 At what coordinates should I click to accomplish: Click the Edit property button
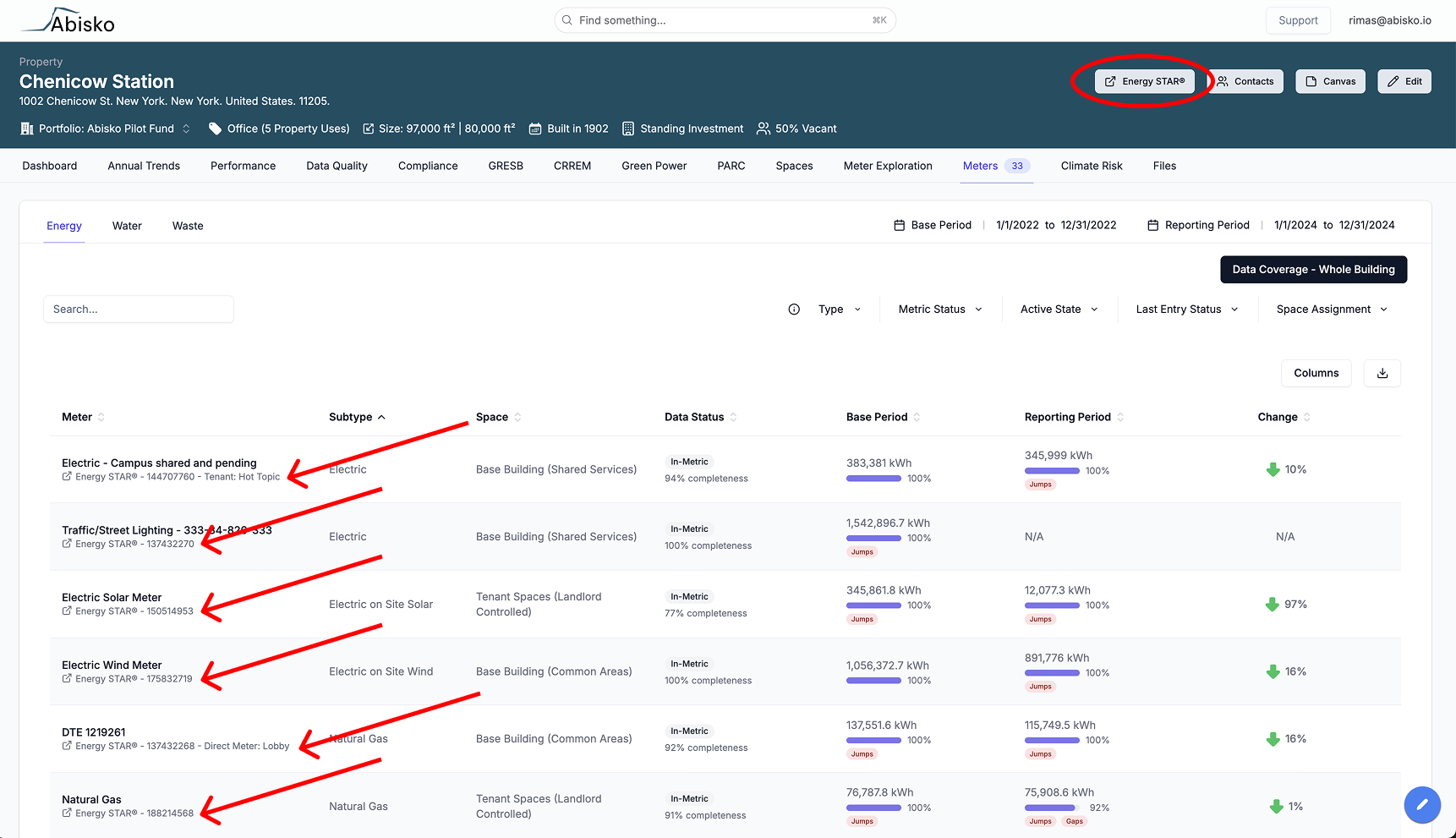[x=1404, y=81]
